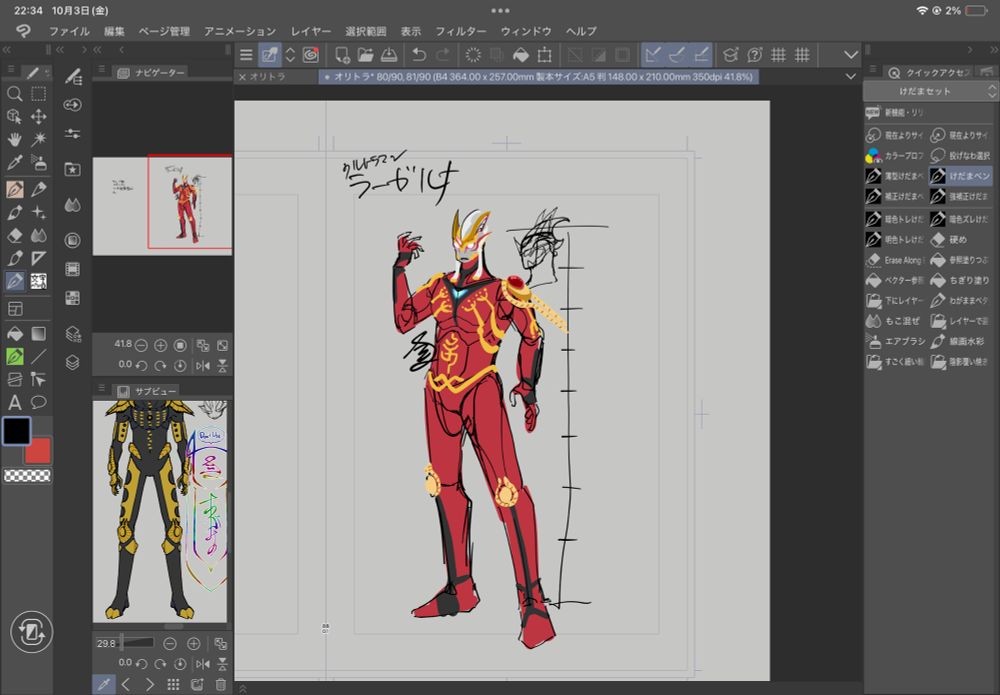Flip navigator view horizontally

coord(204,365)
